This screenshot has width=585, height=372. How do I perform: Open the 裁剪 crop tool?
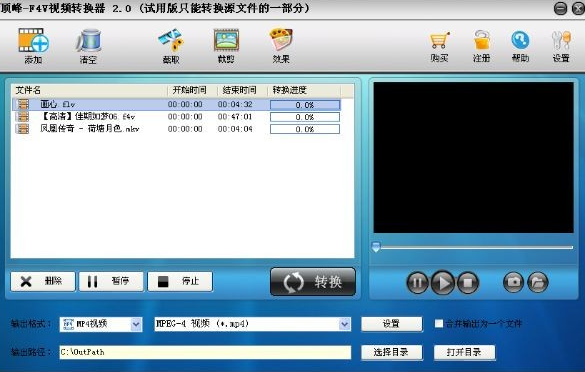(226, 40)
